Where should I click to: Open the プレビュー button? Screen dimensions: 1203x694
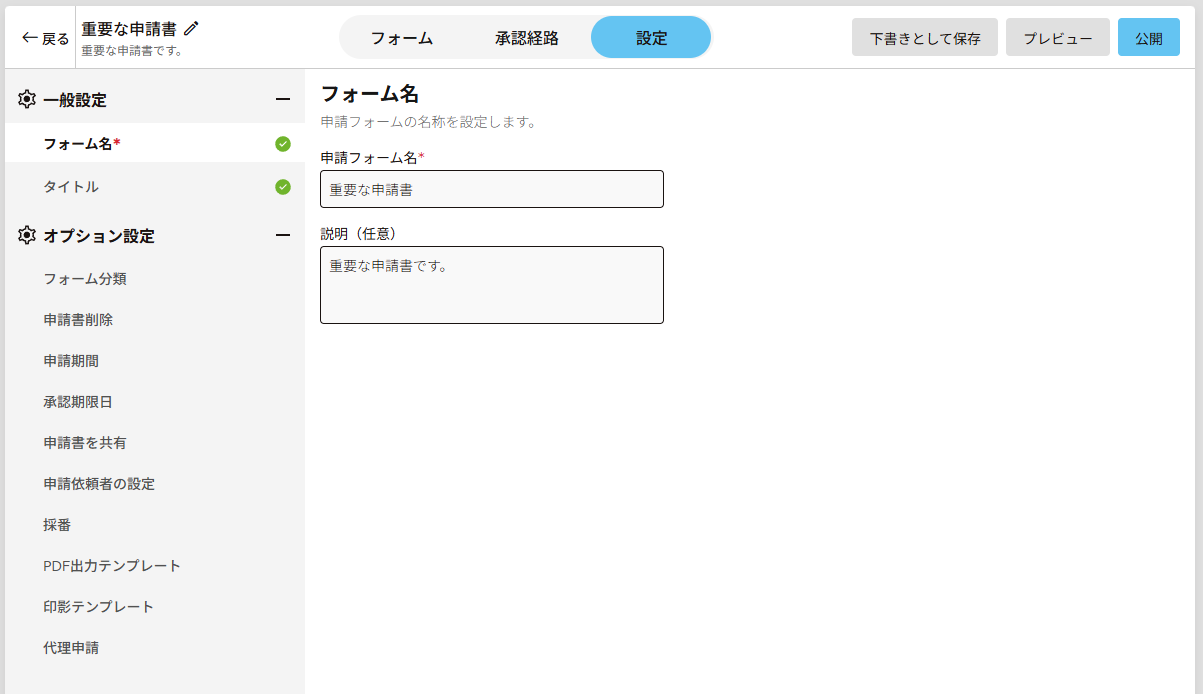click(1058, 38)
